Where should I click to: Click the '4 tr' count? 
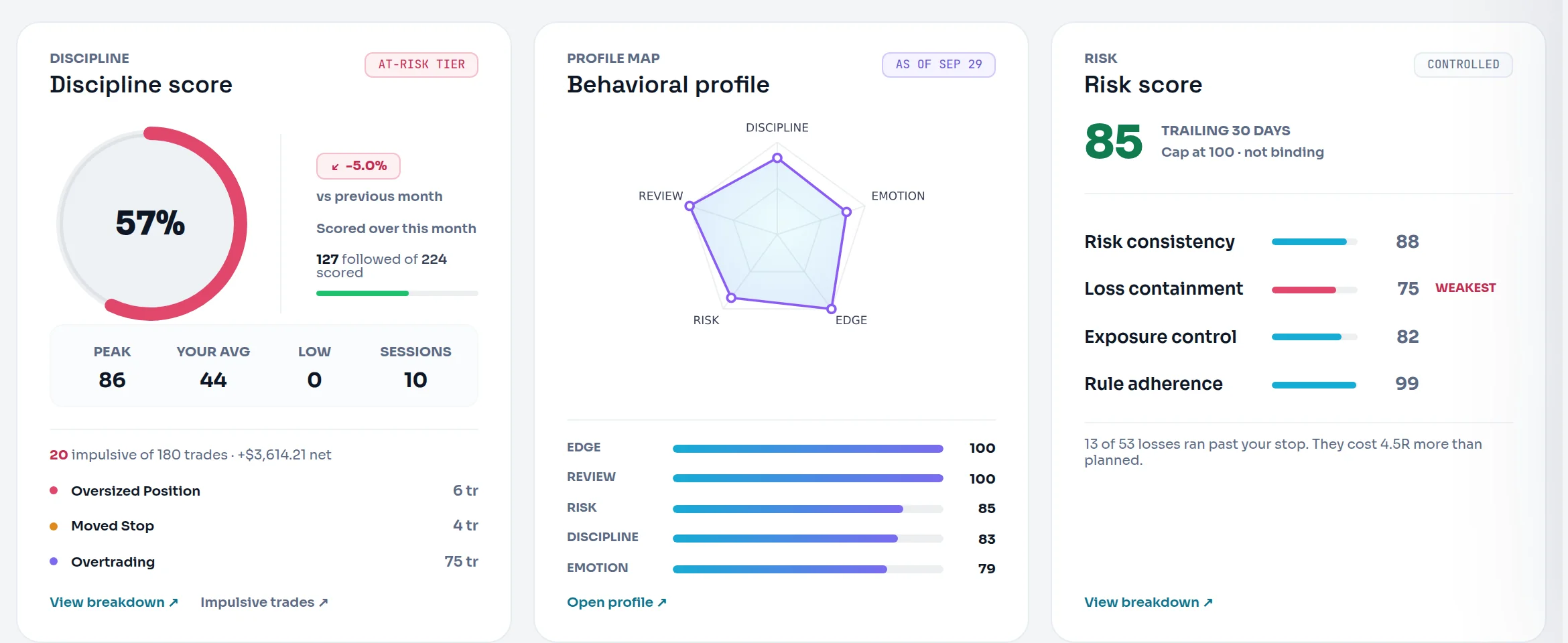pyautogui.click(x=466, y=525)
